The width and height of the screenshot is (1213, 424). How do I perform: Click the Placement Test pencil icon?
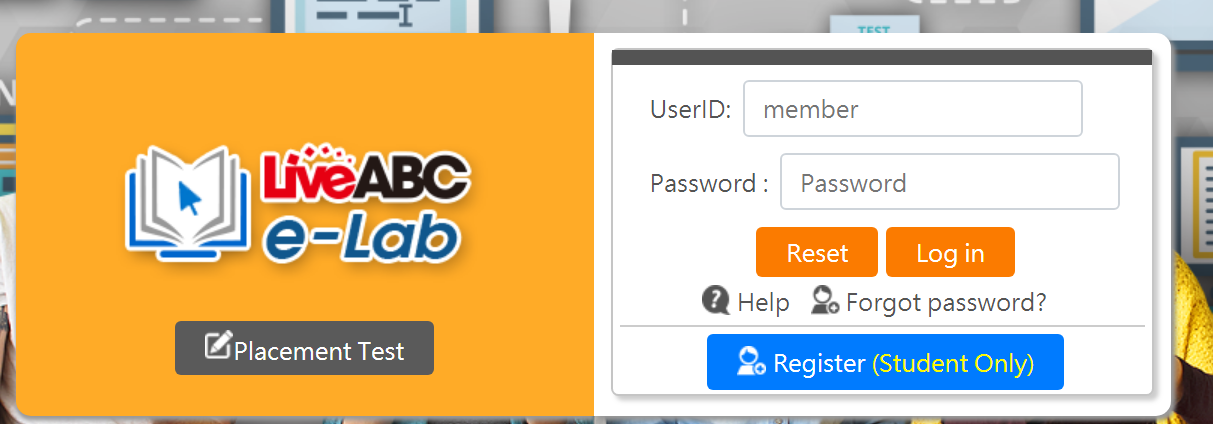click(x=218, y=346)
